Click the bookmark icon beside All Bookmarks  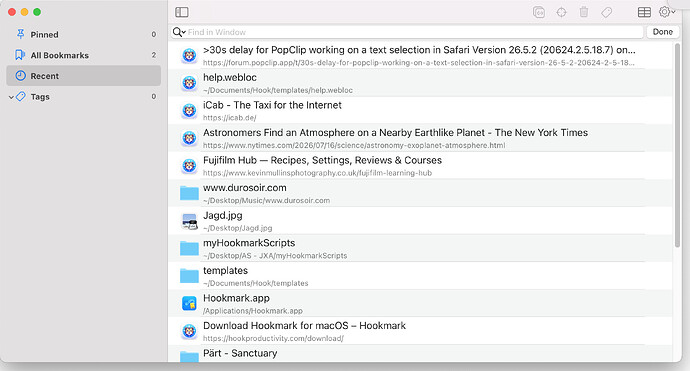point(20,55)
